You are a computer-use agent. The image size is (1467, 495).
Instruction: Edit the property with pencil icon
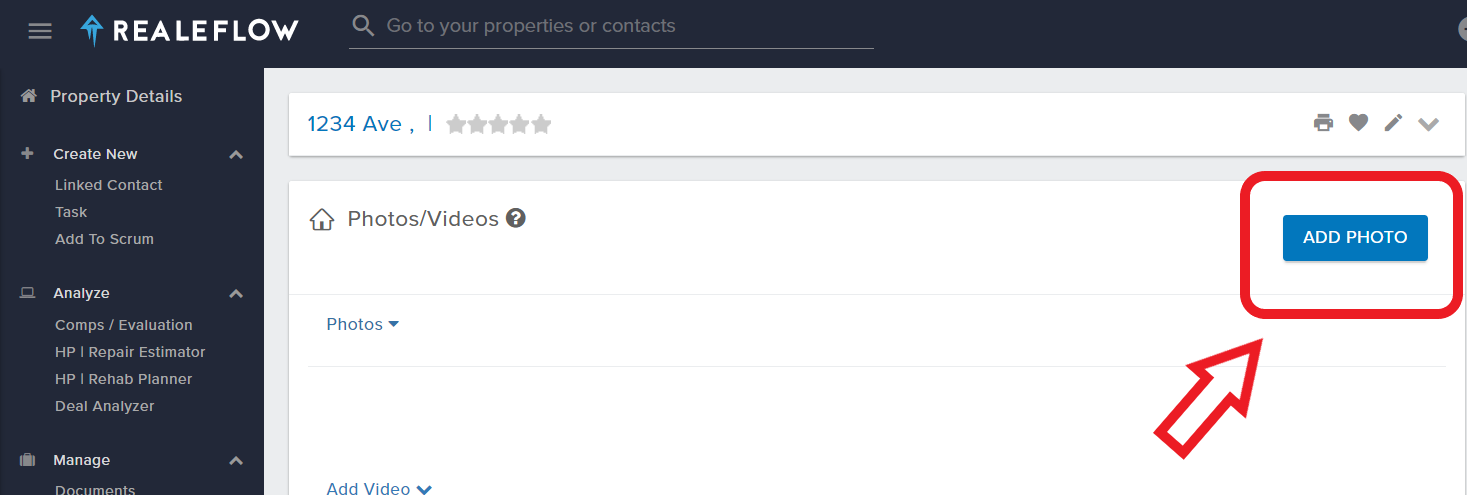pos(1393,123)
